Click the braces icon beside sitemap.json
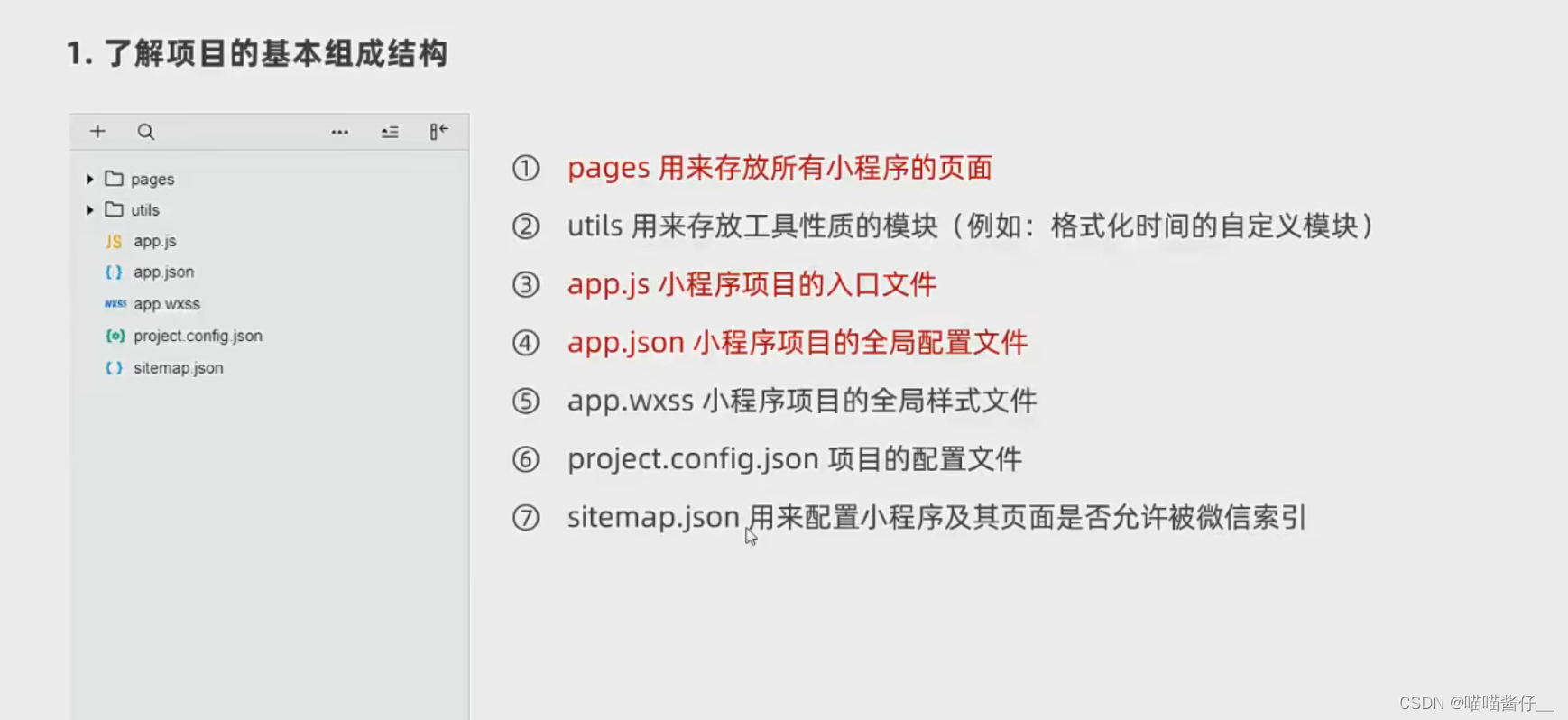Viewport: 1568px width, 720px height. click(114, 368)
